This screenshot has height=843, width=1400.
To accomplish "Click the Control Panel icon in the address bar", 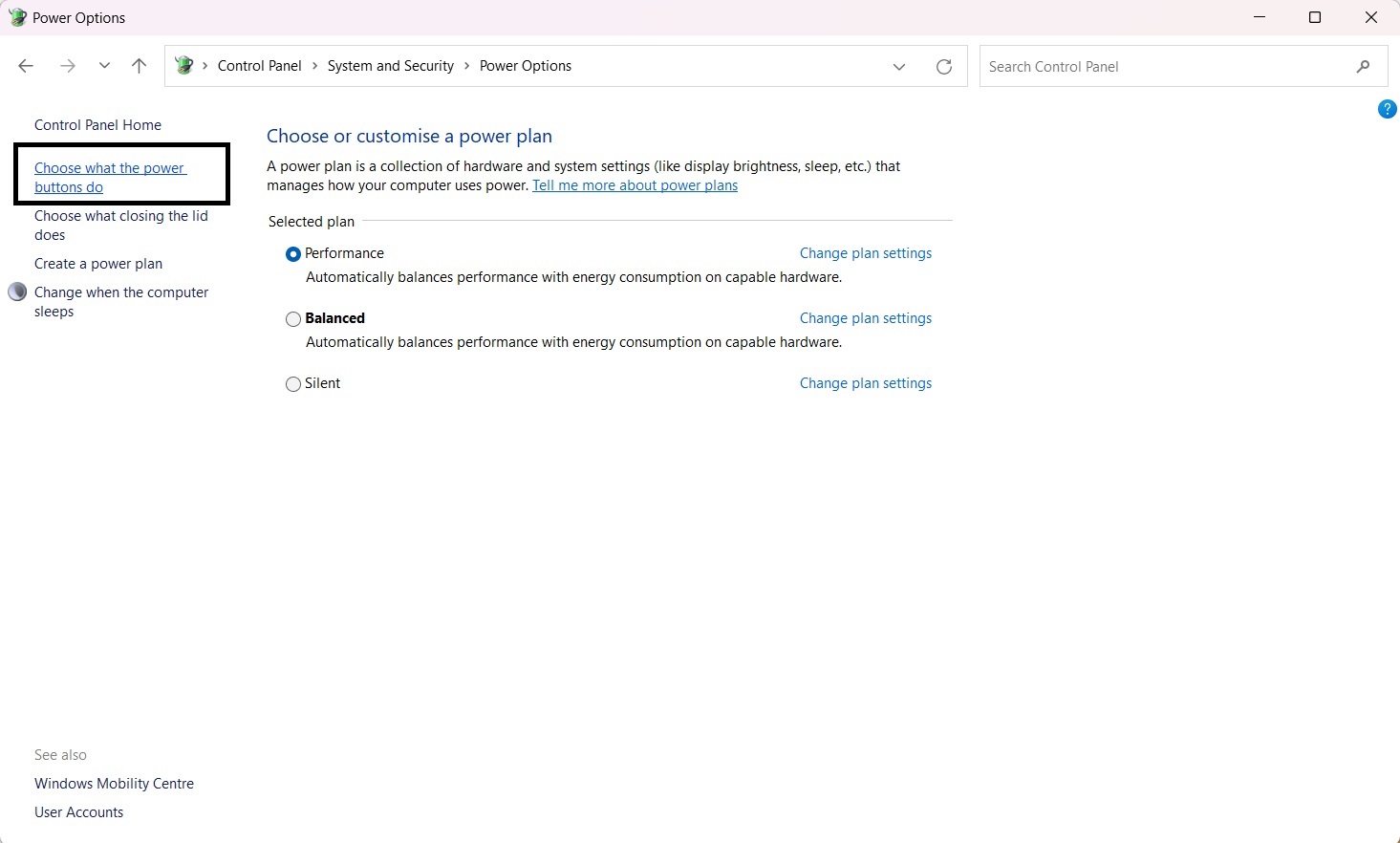I will pos(184,66).
